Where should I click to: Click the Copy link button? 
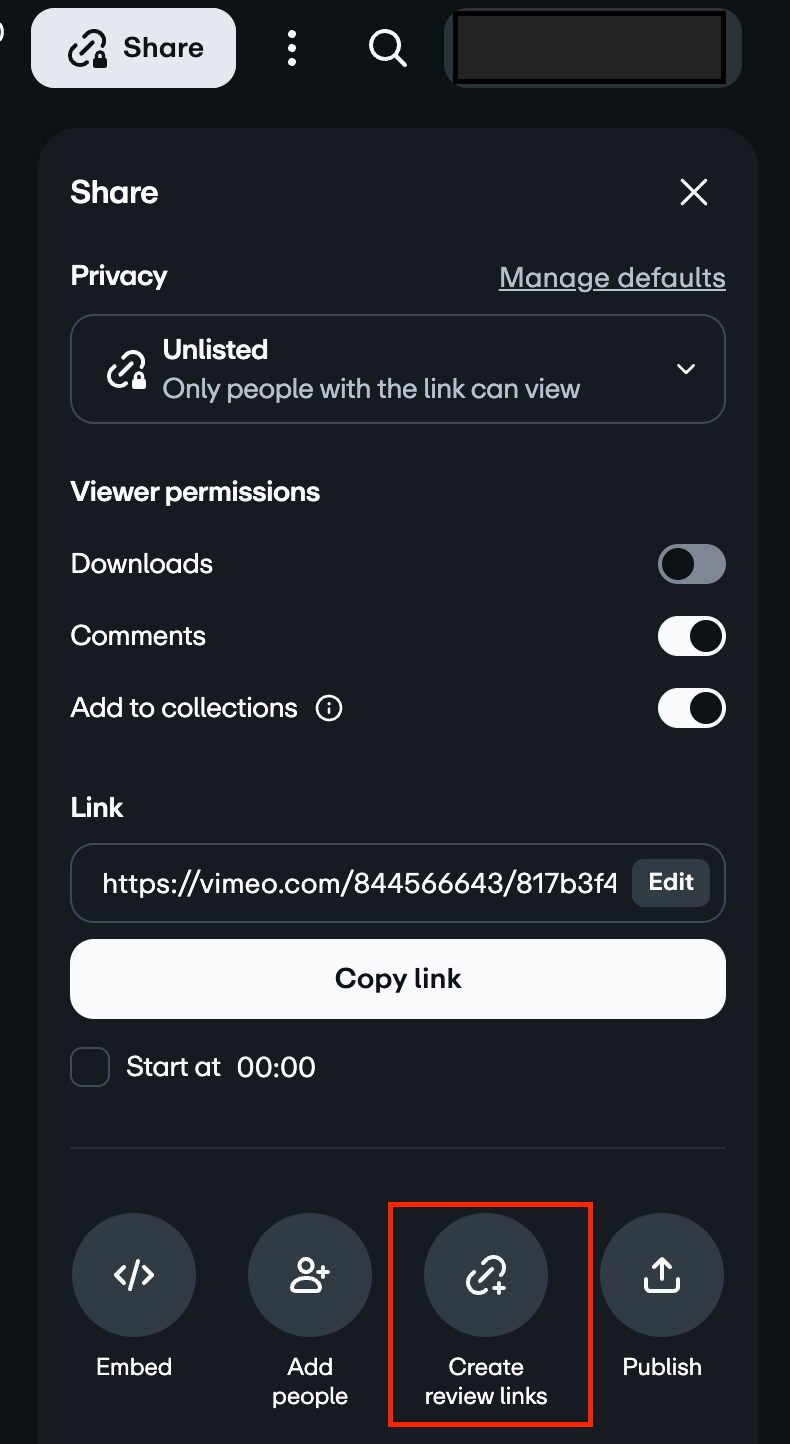pos(398,979)
